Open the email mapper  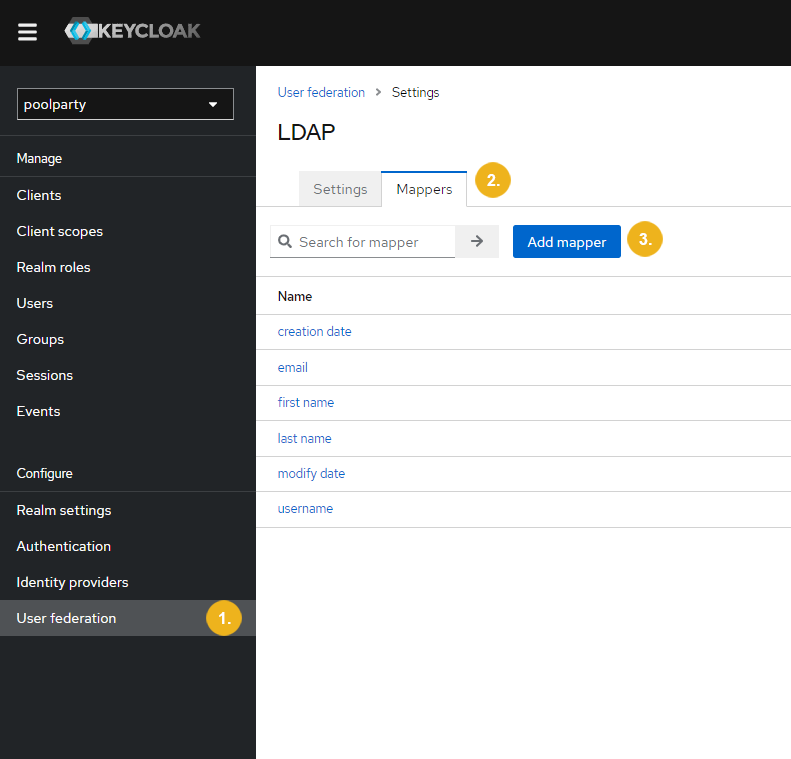point(292,367)
